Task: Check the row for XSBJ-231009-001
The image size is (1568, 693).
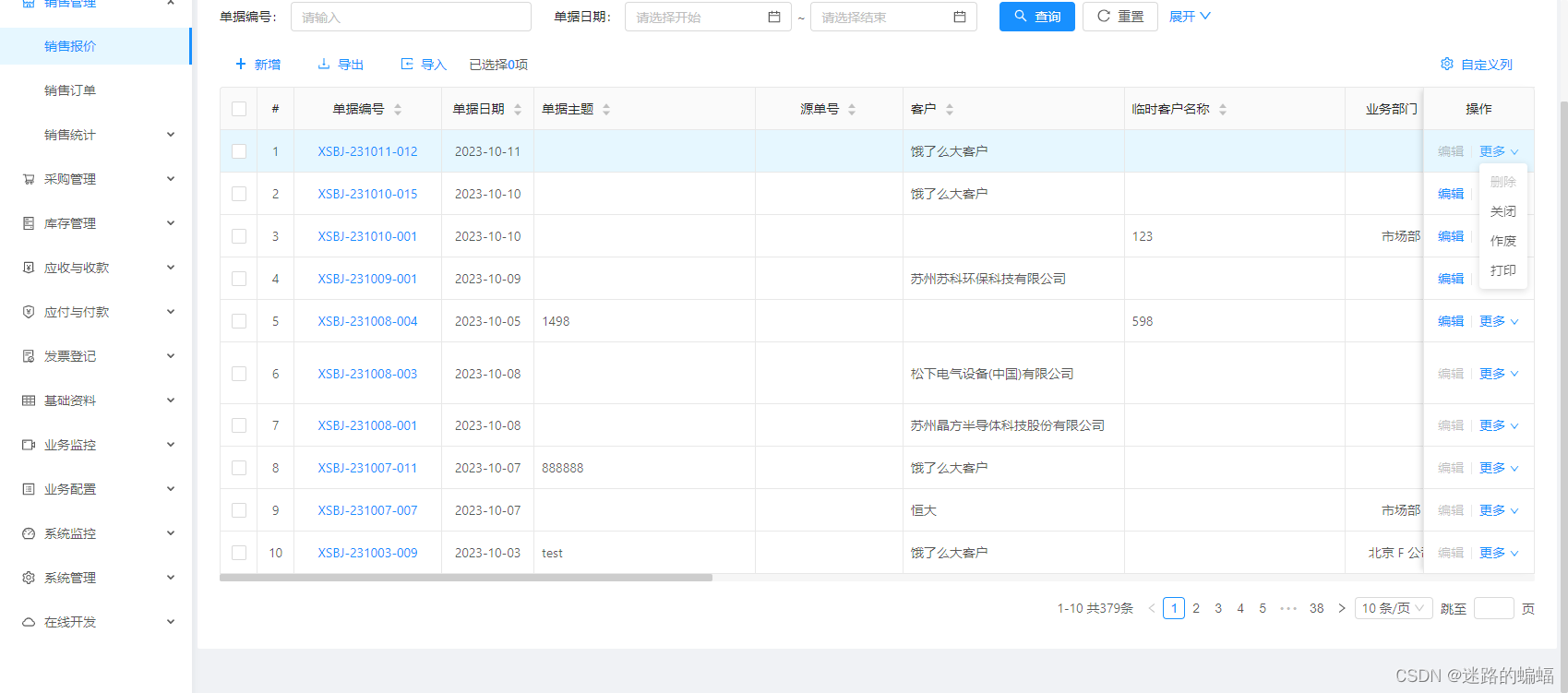Action: click(239, 279)
